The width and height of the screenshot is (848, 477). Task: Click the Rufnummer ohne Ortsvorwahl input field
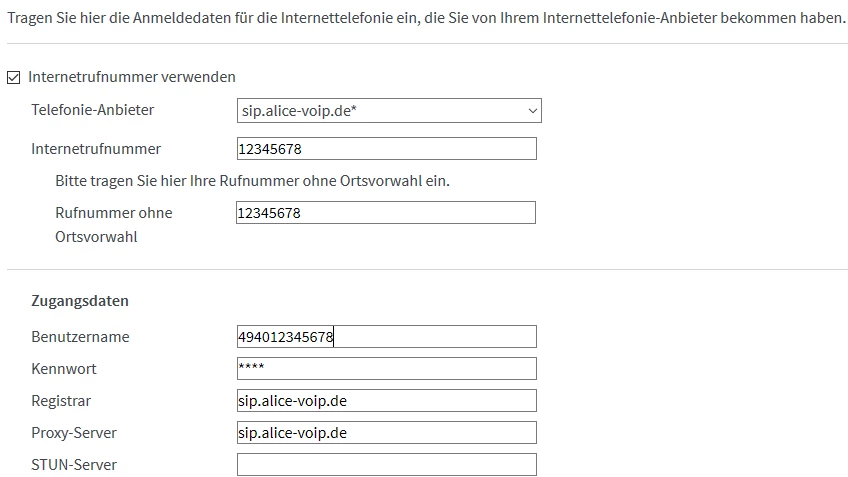386,213
